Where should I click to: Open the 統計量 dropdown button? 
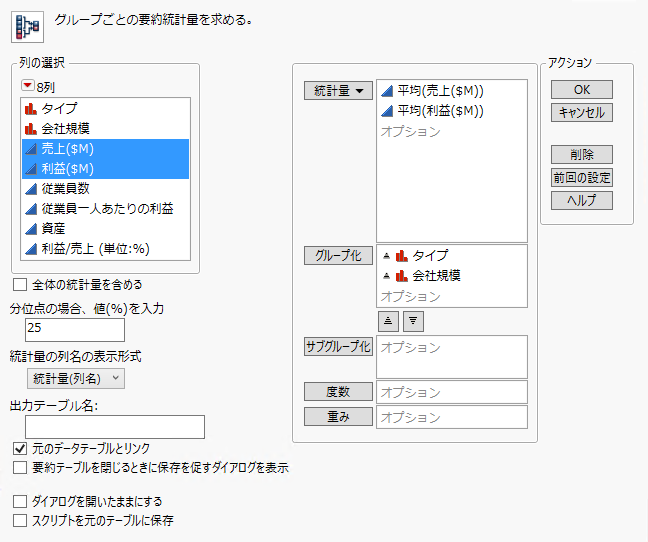(x=338, y=90)
